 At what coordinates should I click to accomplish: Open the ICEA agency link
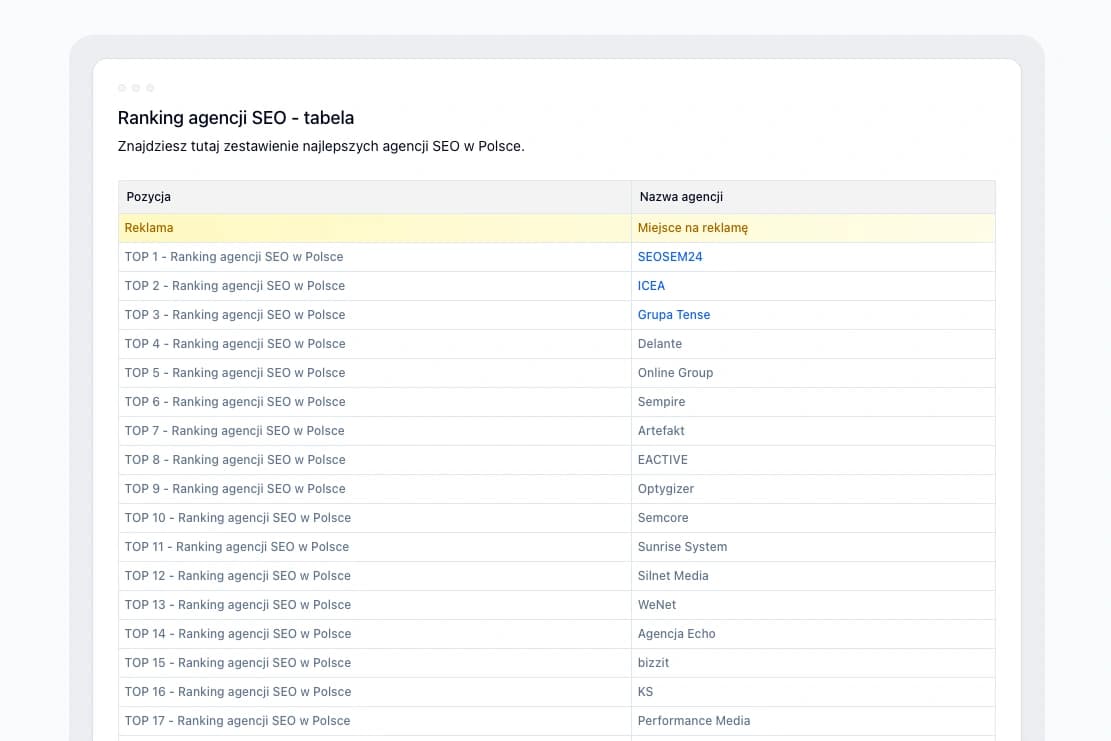(651, 286)
